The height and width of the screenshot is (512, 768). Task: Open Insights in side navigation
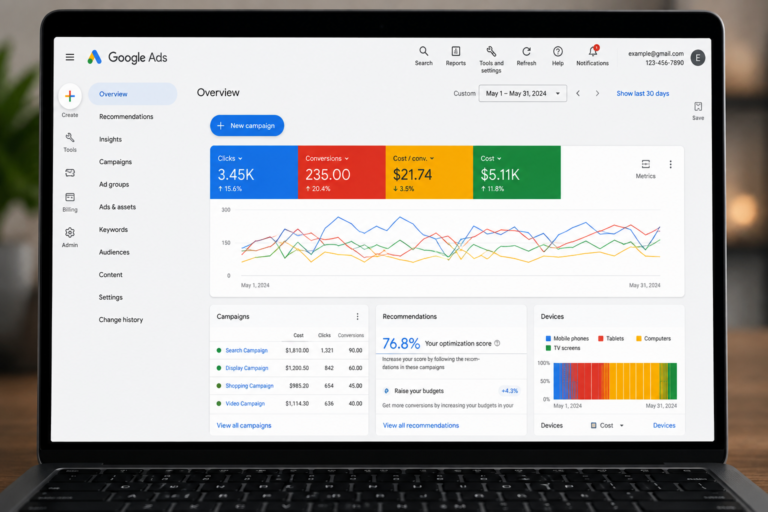click(110, 139)
